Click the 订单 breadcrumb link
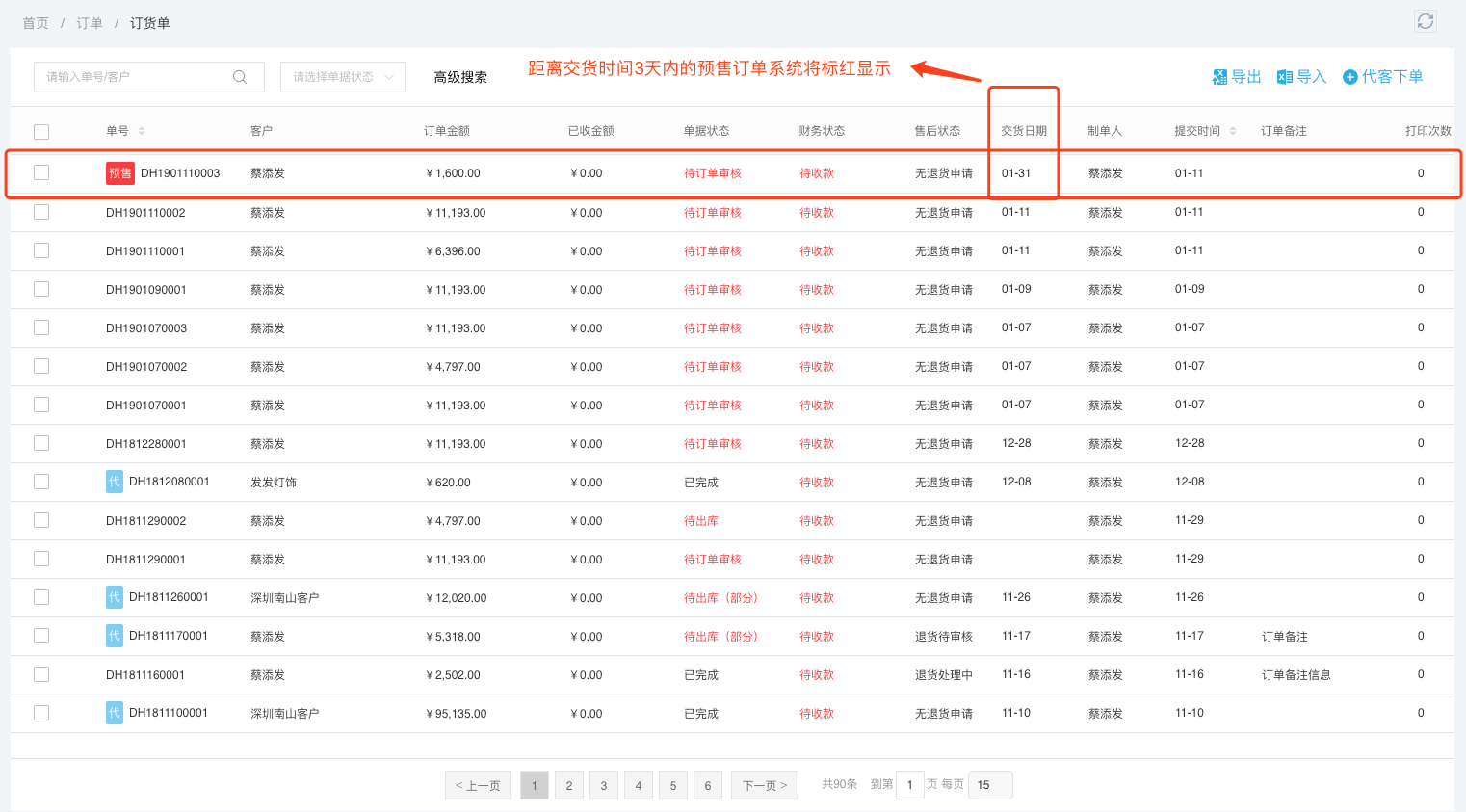The height and width of the screenshot is (812, 1466). [89, 21]
